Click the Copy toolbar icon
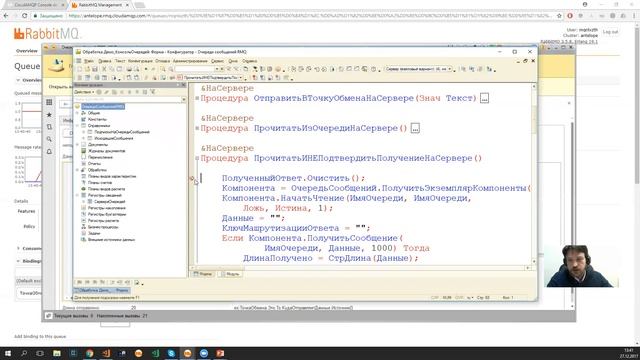This screenshot has width=640, height=360. pyautogui.click(x=111, y=69)
